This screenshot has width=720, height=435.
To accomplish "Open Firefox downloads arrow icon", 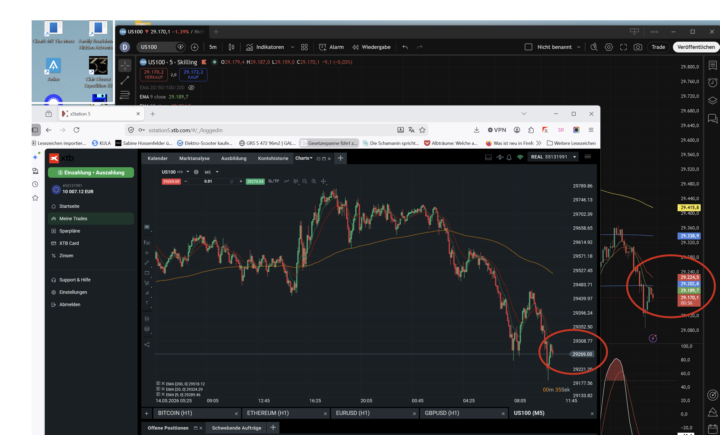I will [477, 130].
